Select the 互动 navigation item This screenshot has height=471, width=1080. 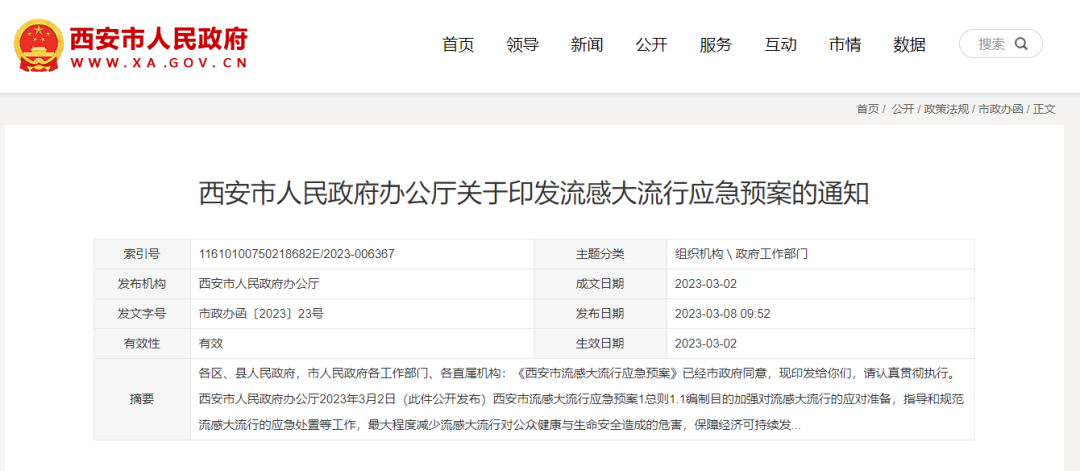tap(780, 45)
